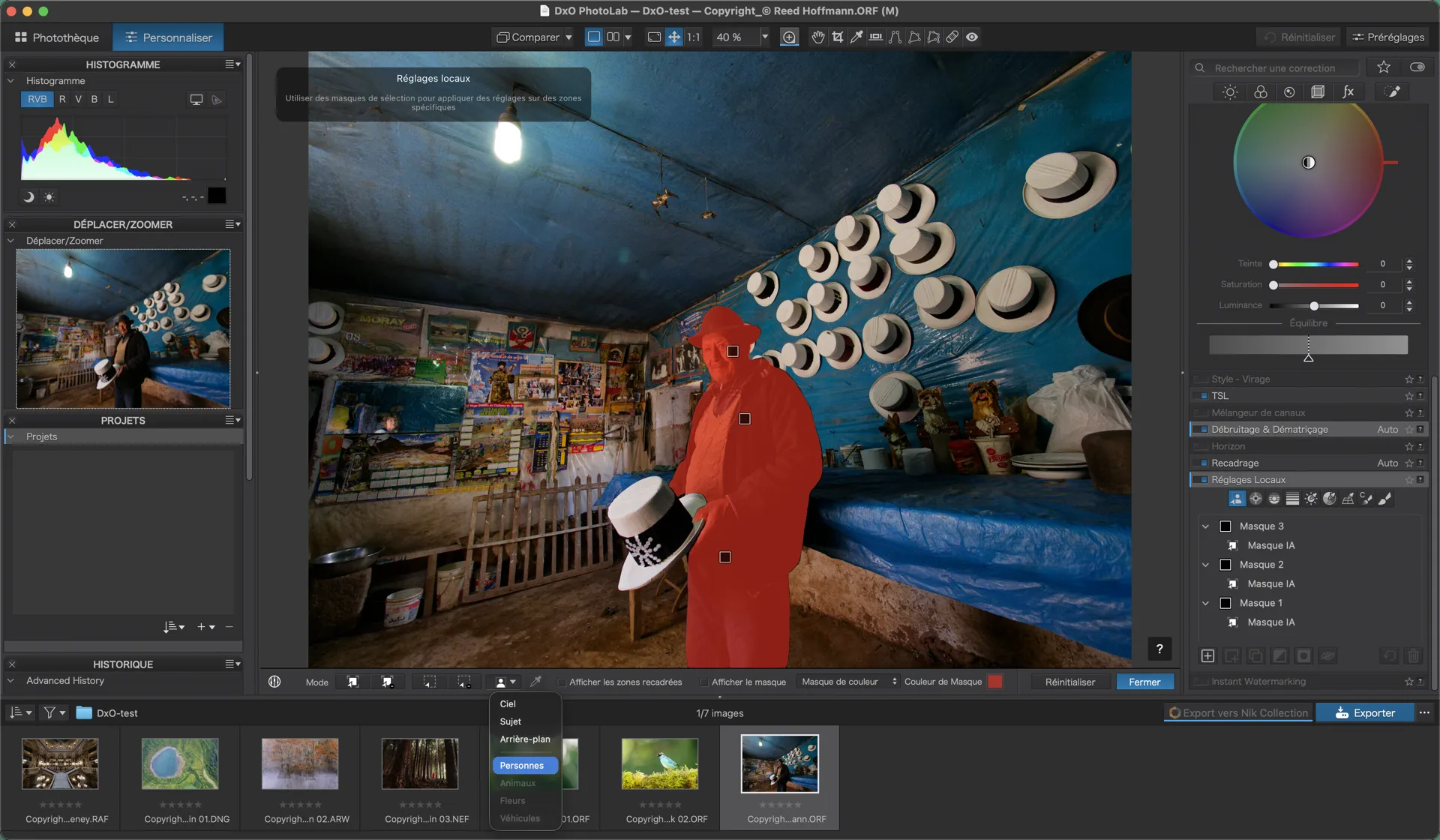This screenshot has height=840, width=1440.
Task: Open the Repair bandage tool
Action: tap(952, 37)
